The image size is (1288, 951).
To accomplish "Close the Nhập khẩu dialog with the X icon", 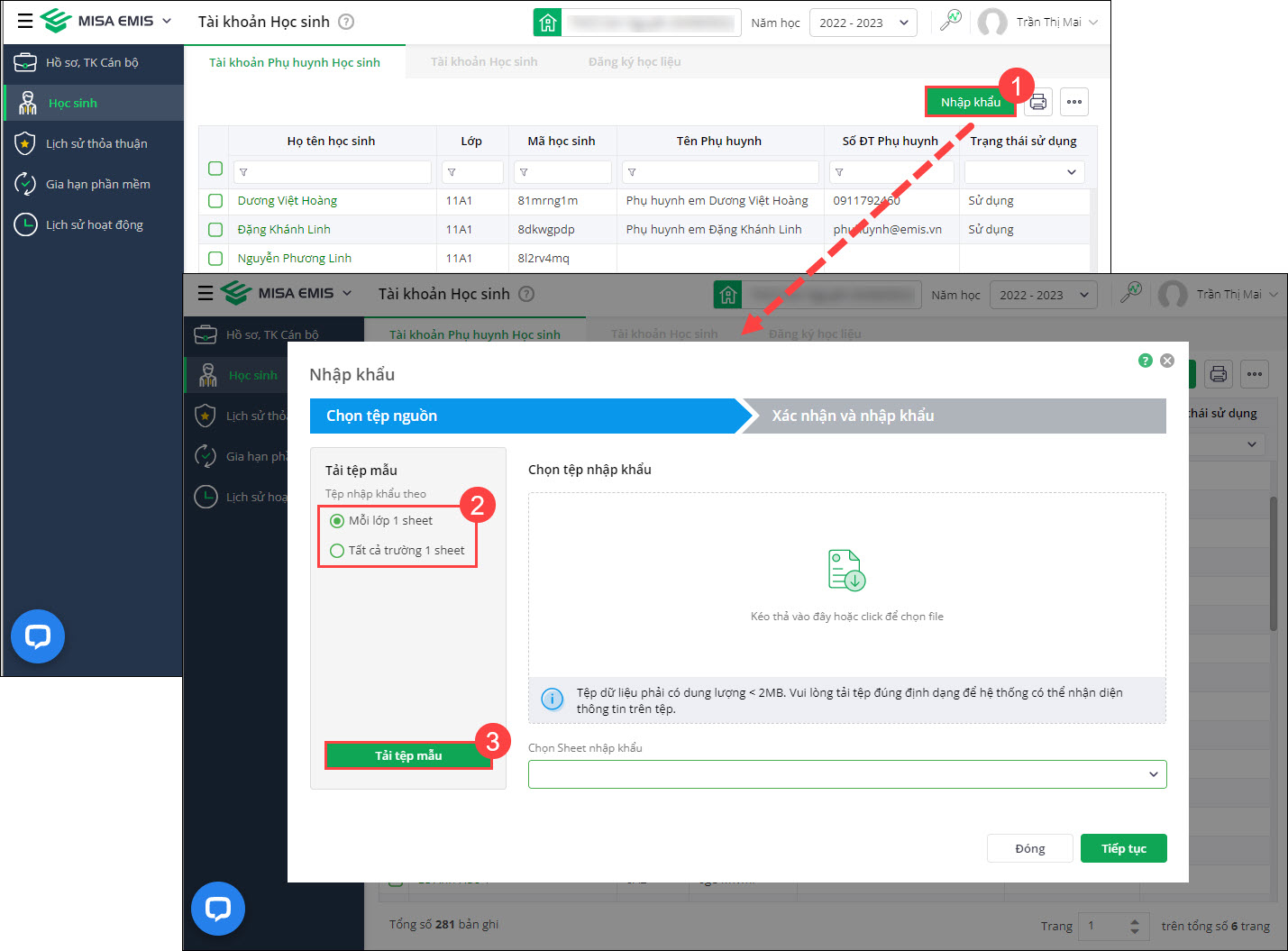I will point(1167,361).
